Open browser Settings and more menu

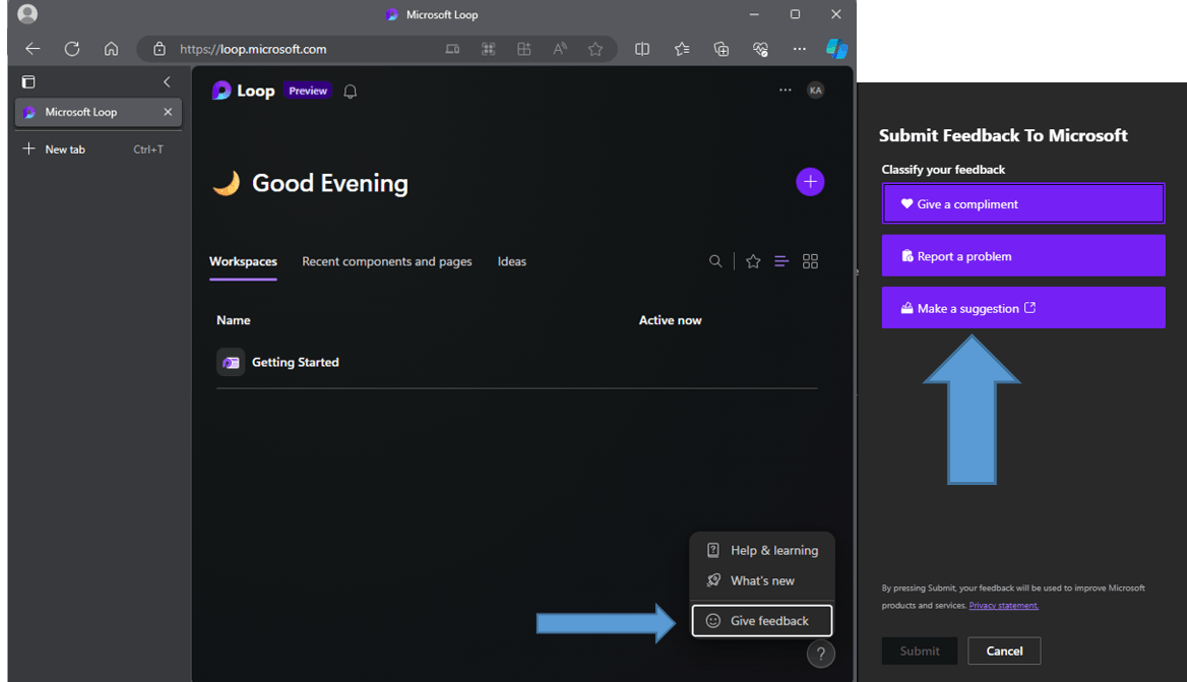[799, 49]
